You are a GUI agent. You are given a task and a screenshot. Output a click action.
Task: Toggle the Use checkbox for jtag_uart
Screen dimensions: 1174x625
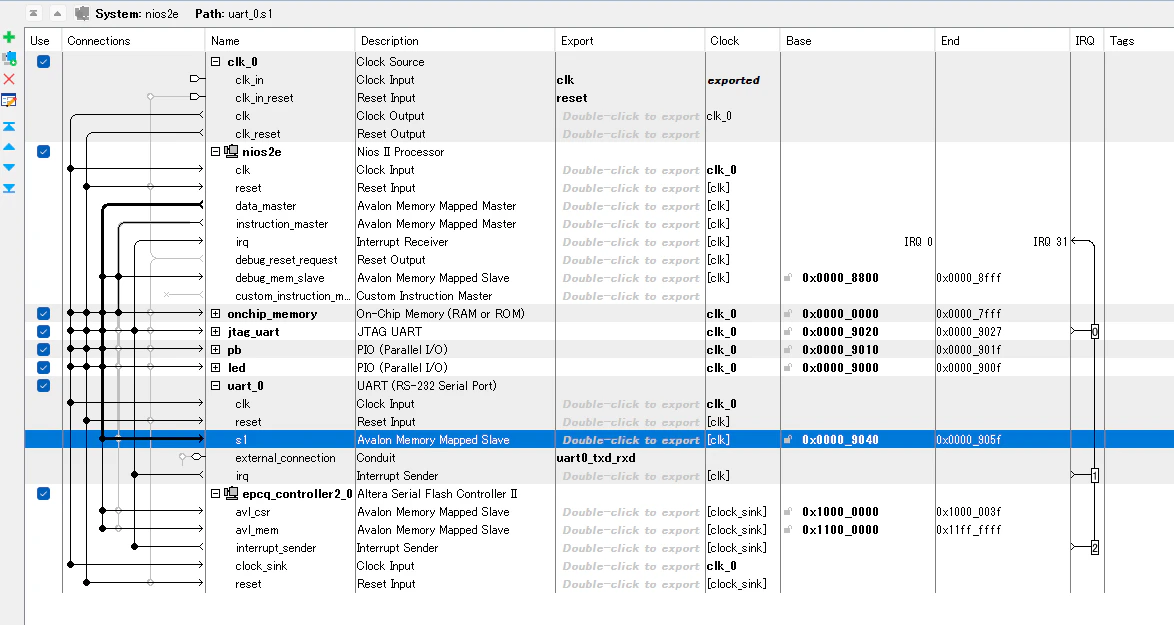point(43,332)
